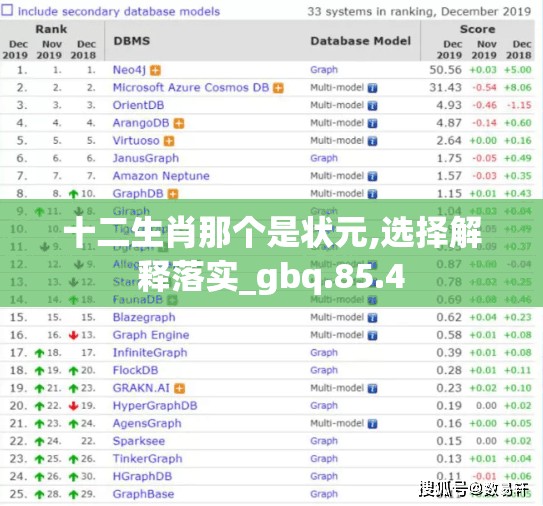Open Microsoft Azure Cosmos DB link
Viewport: 543px width, 506px height.
(x=191, y=88)
